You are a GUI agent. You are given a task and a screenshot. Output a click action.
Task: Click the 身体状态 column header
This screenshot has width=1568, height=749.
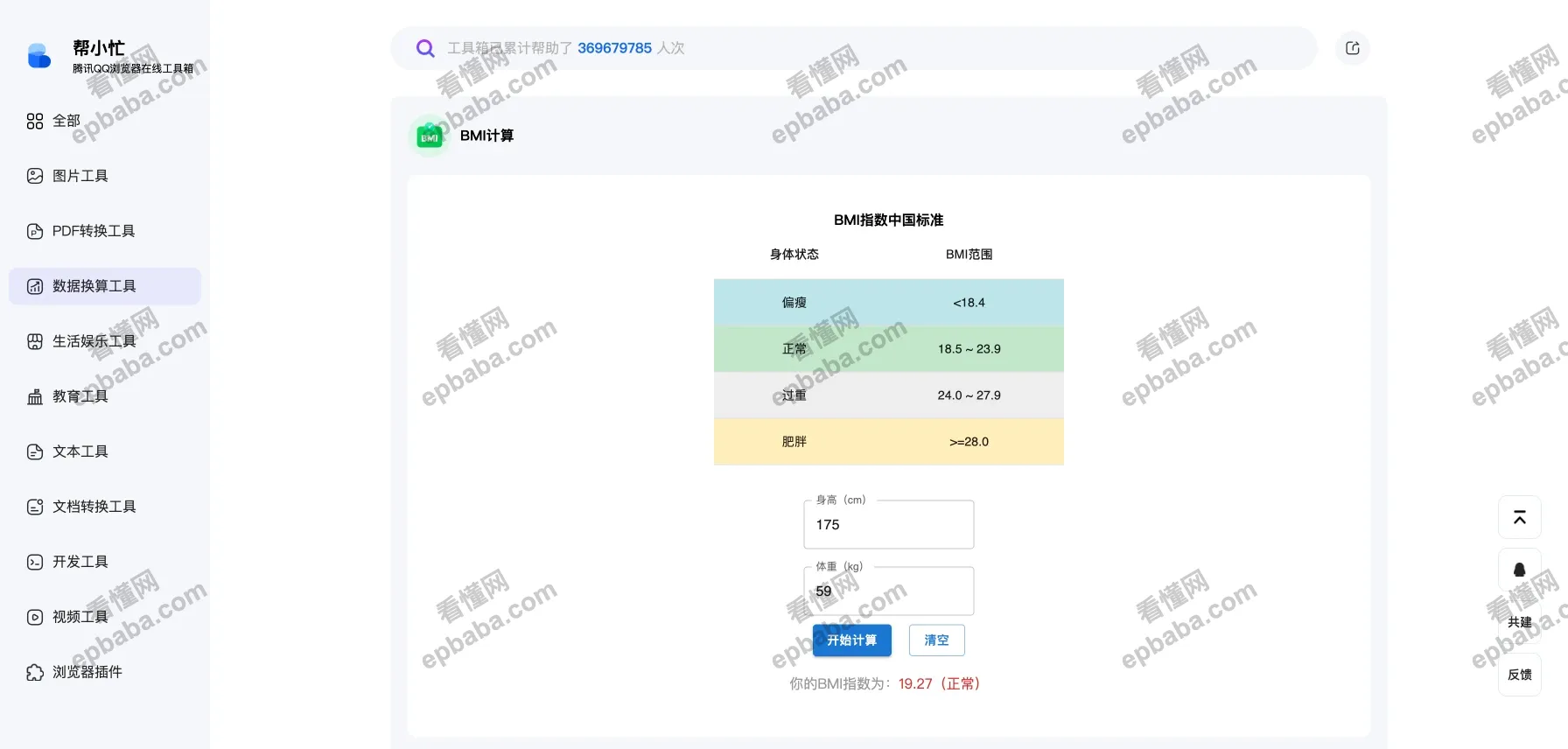point(794,255)
